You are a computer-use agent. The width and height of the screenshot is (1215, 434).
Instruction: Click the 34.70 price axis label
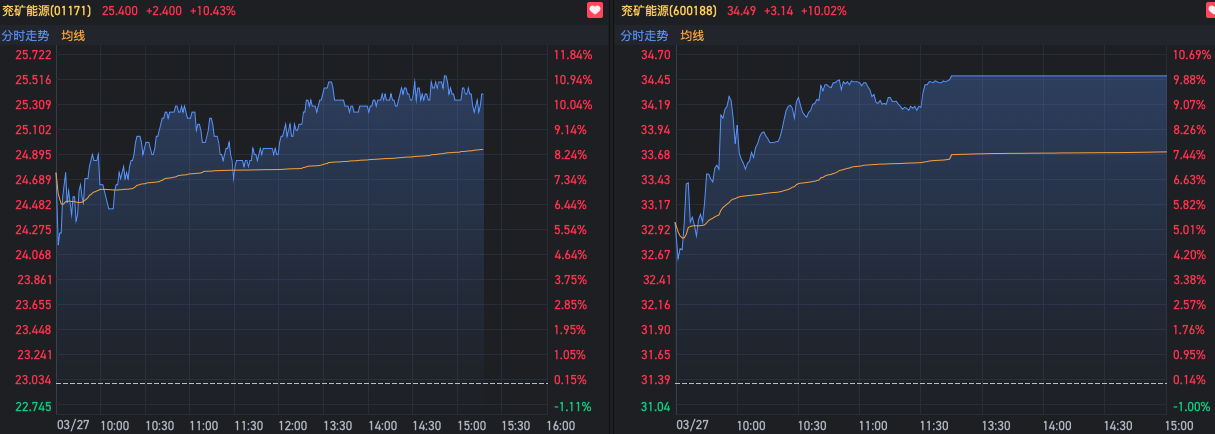click(654, 55)
